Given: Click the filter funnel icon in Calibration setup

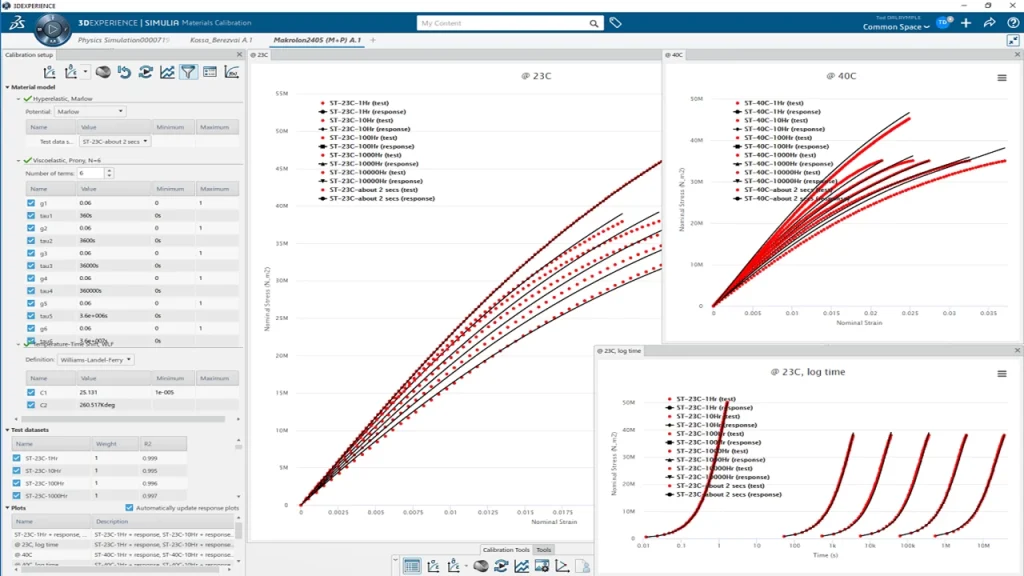Looking at the screenshot, I should pyautogui.click(x=188, y=72).
